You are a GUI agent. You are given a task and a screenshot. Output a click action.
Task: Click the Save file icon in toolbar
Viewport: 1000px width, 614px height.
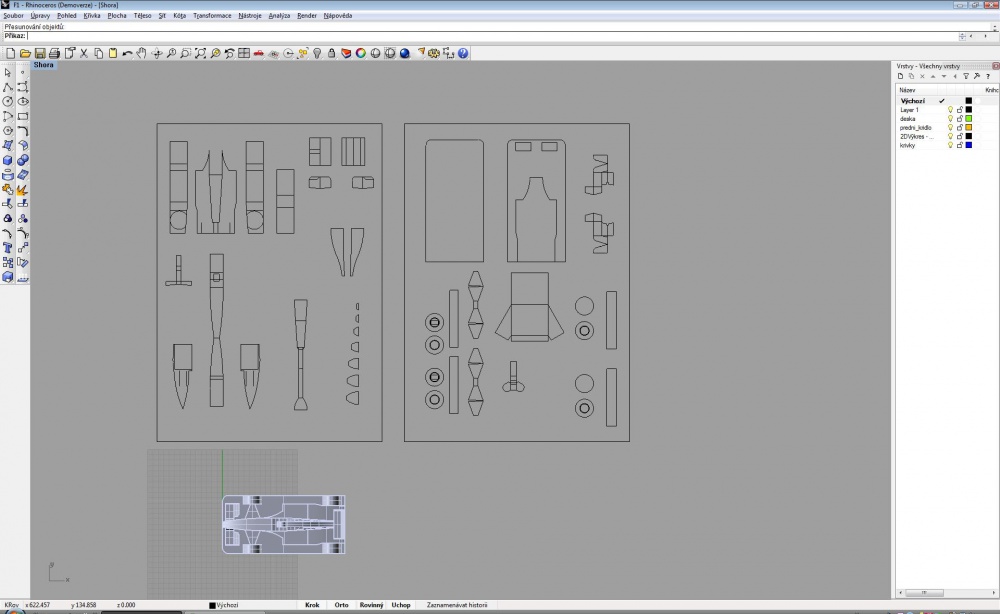pos(40,54)
